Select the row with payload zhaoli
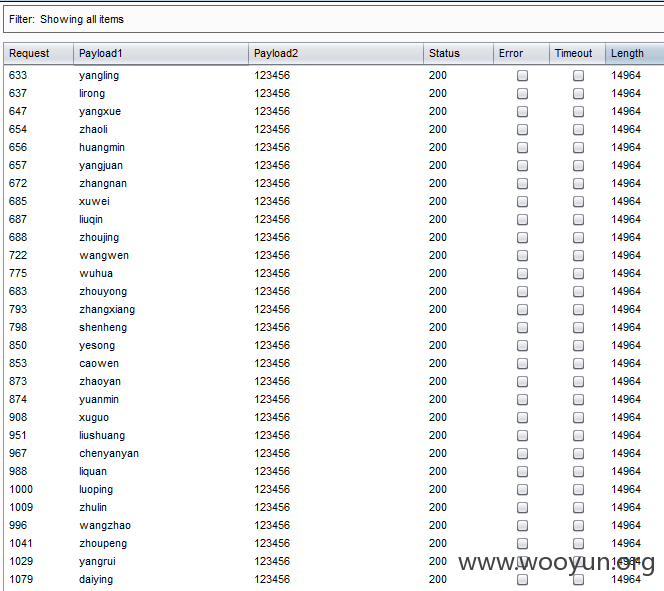 click(x=334, y=130)
